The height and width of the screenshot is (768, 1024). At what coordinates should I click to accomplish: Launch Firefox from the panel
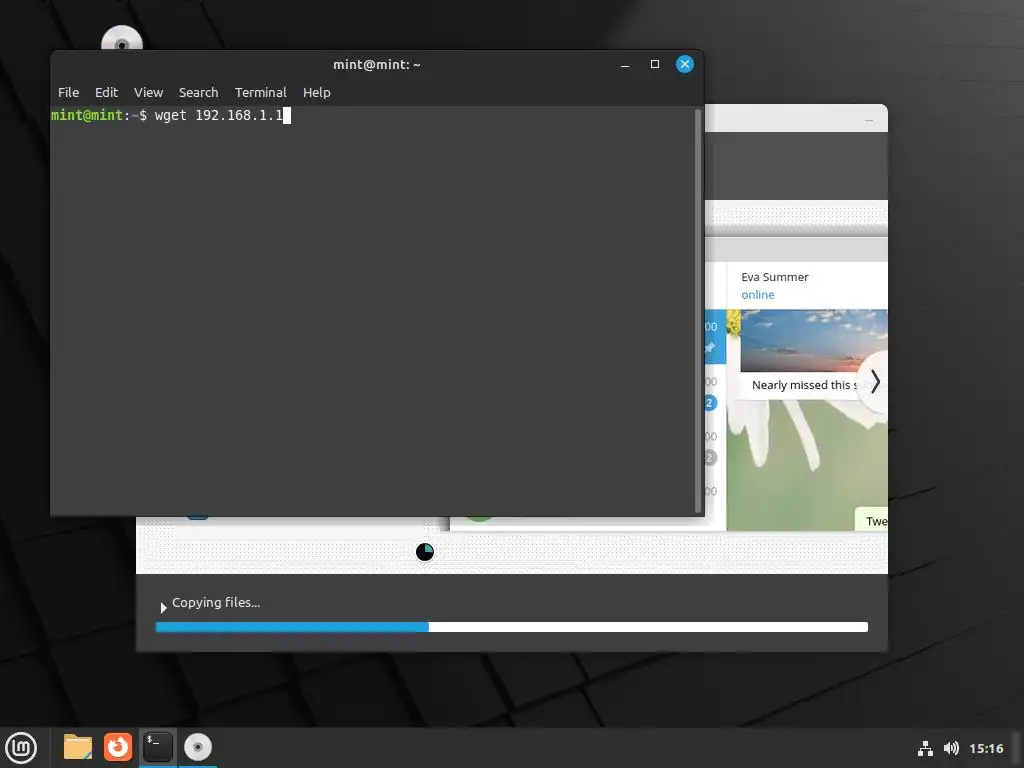pyautogui.click(x=118, y=747)
